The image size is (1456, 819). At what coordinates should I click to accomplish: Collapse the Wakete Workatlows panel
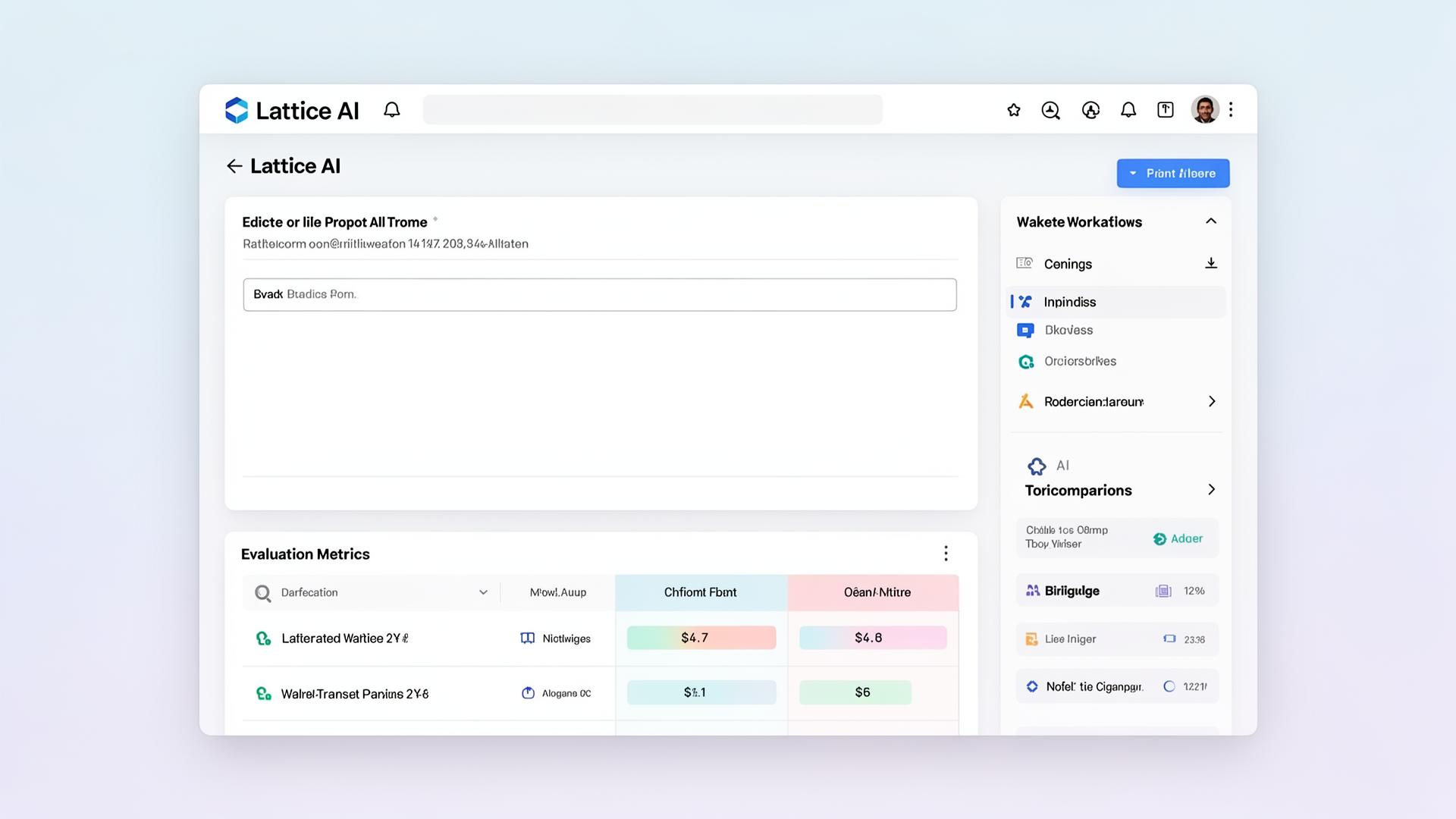click(1211, 221)
